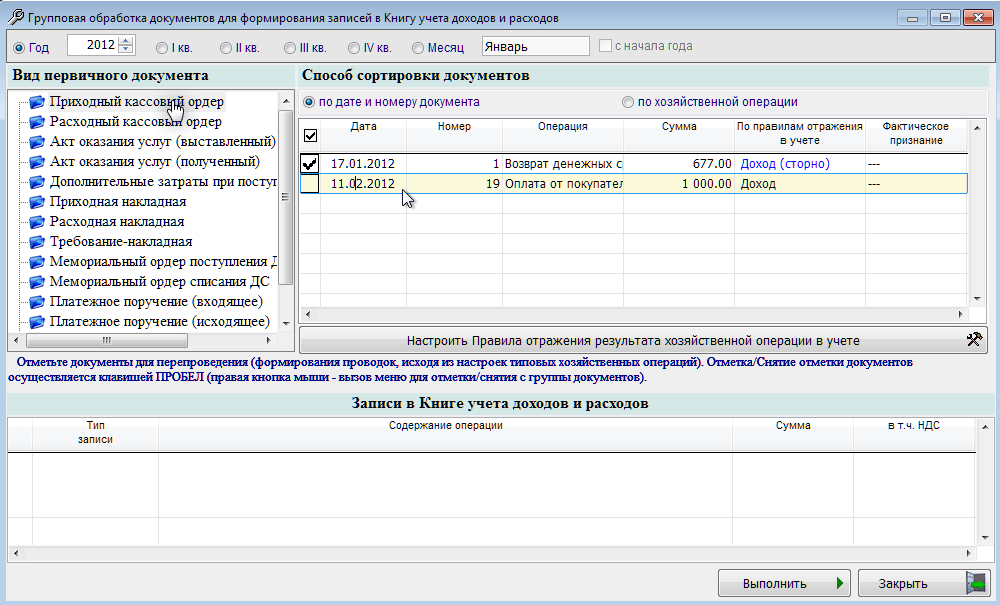Click folder icon beside Акт оказания услуг (полученный)
Viewport: 1000px width, 605px height.
click(x=37, y=162)
